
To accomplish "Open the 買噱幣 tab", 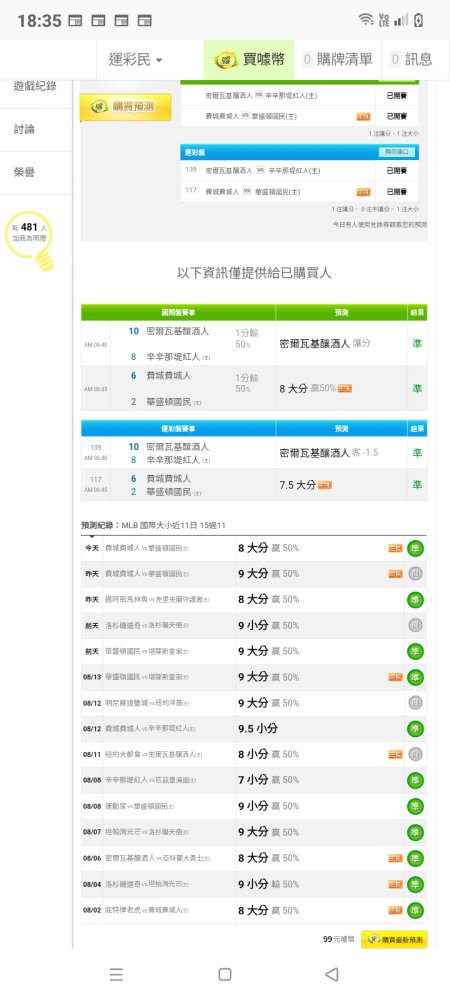I will 249,60.
